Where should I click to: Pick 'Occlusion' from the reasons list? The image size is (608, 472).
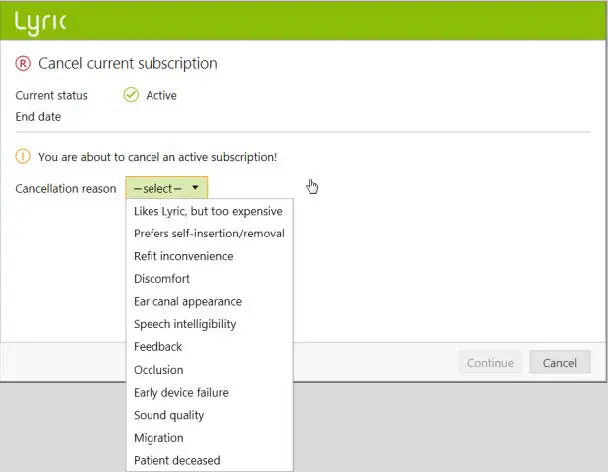[x=209, y=370]
